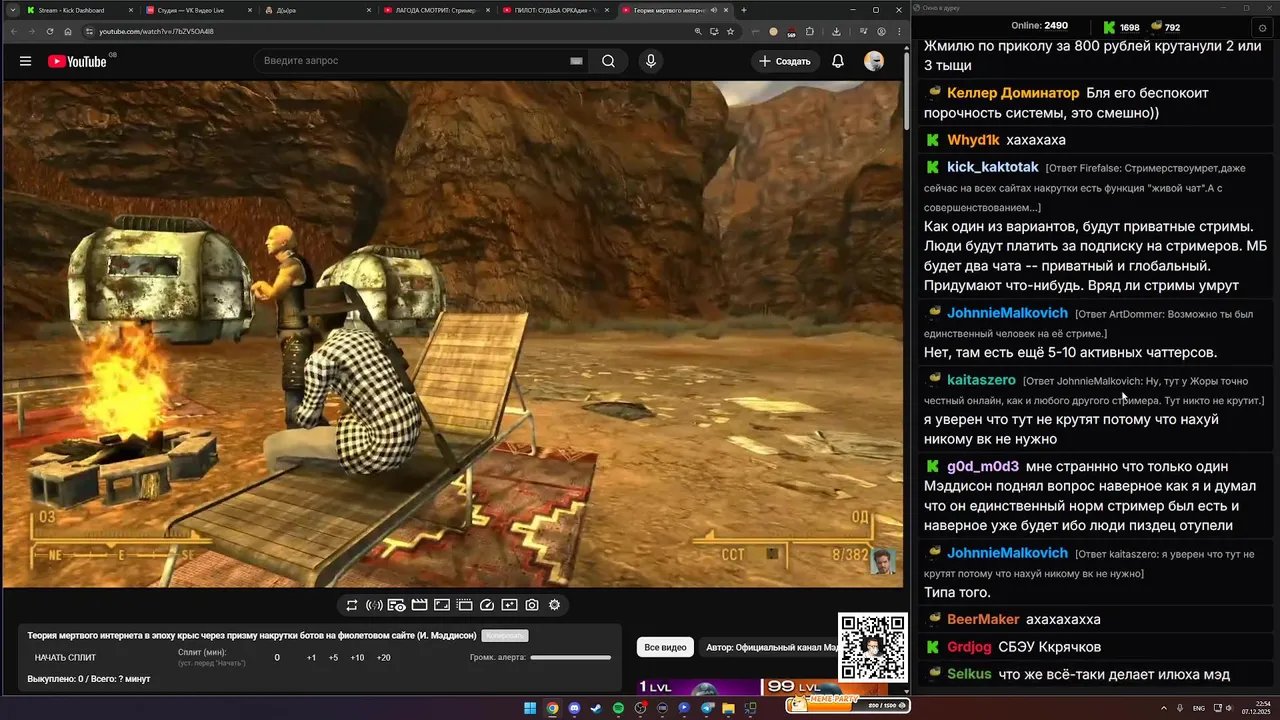Add +10 minutes to the split

click(357, 658)
